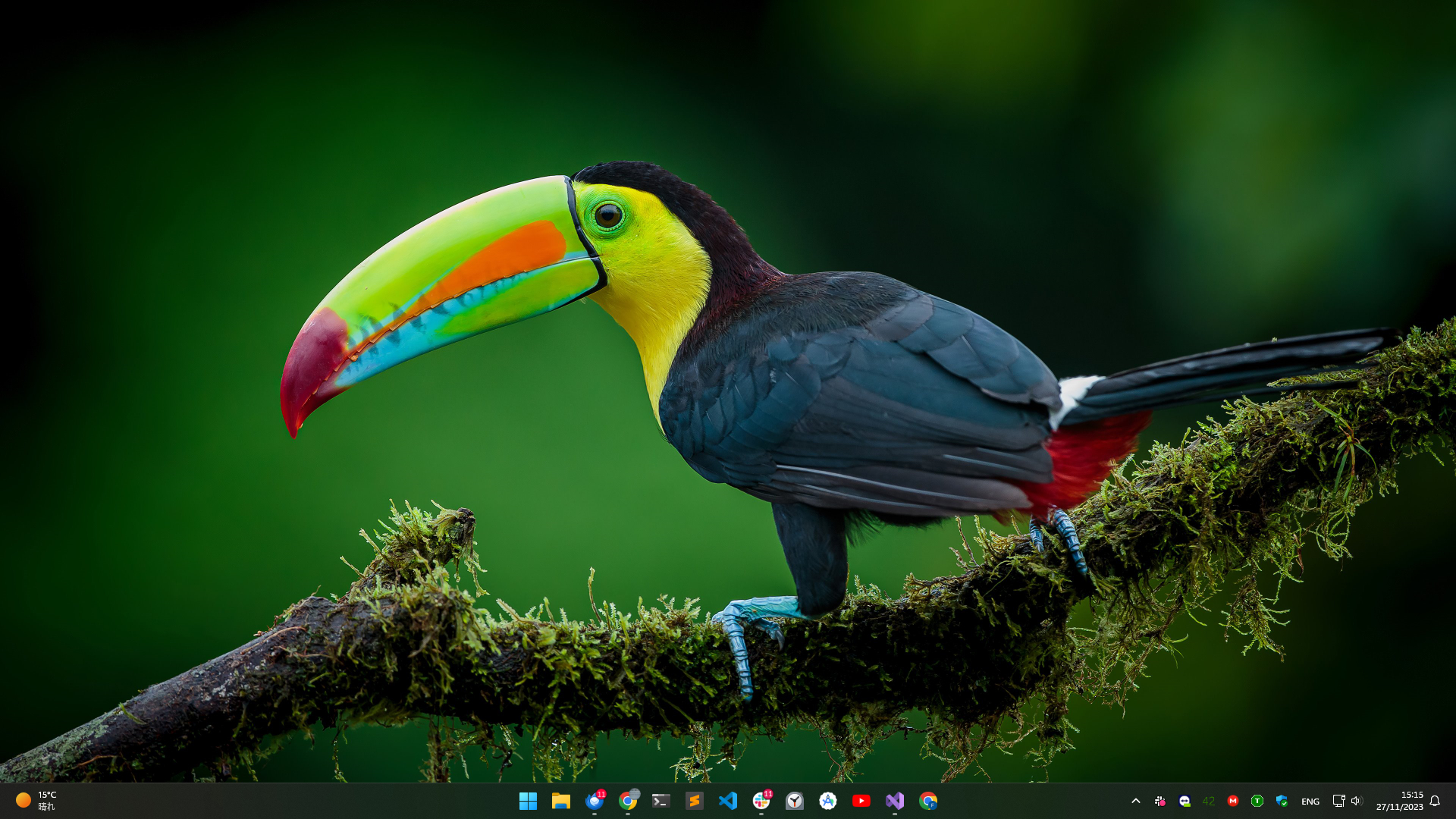Image resolution: width=1456 pixels, height=819 pixels.
Task: Launch Visual Studio Code
Action: (x=728, y=801)
